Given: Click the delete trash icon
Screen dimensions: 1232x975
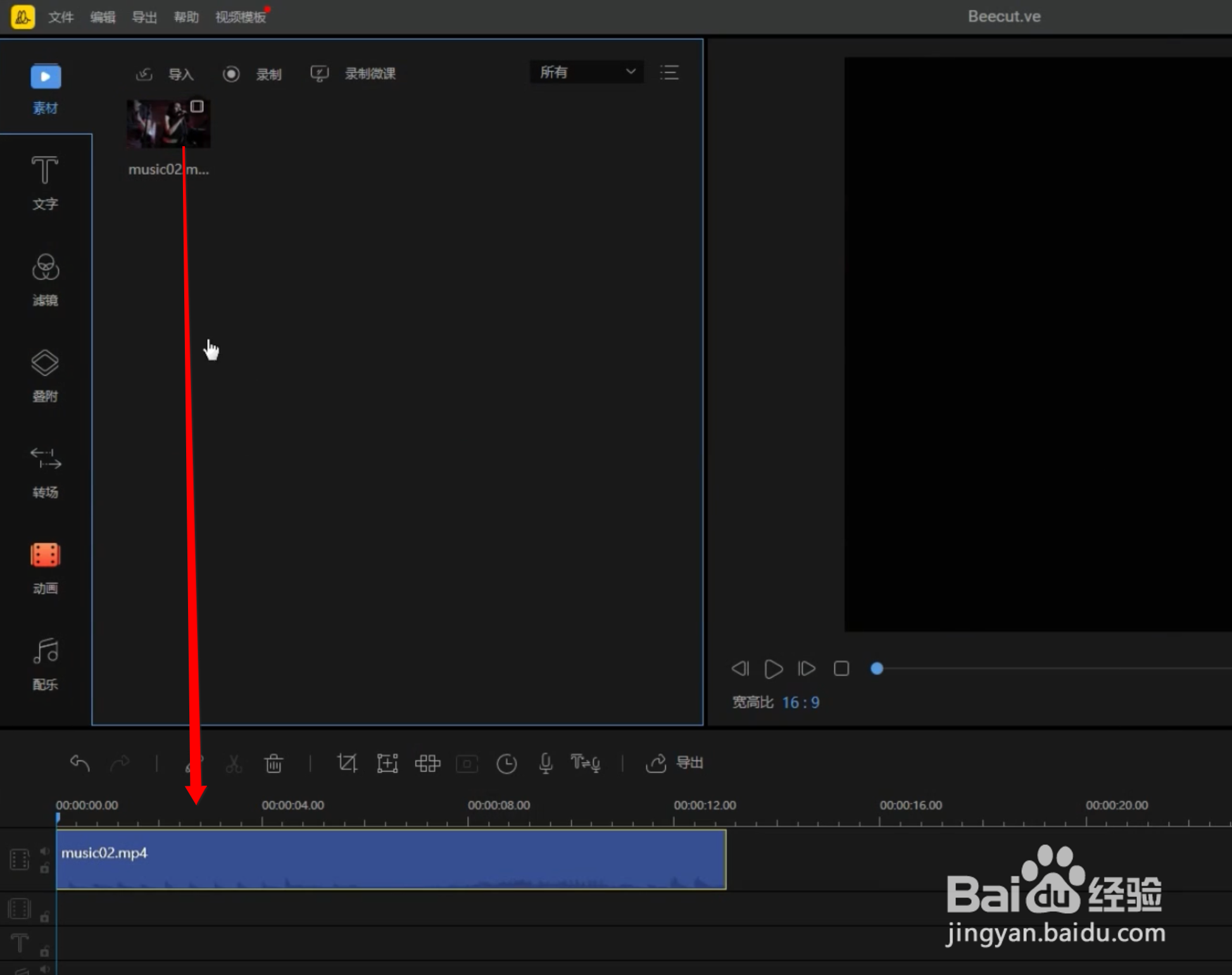Looking at the screenshot, I should (273, 763).
